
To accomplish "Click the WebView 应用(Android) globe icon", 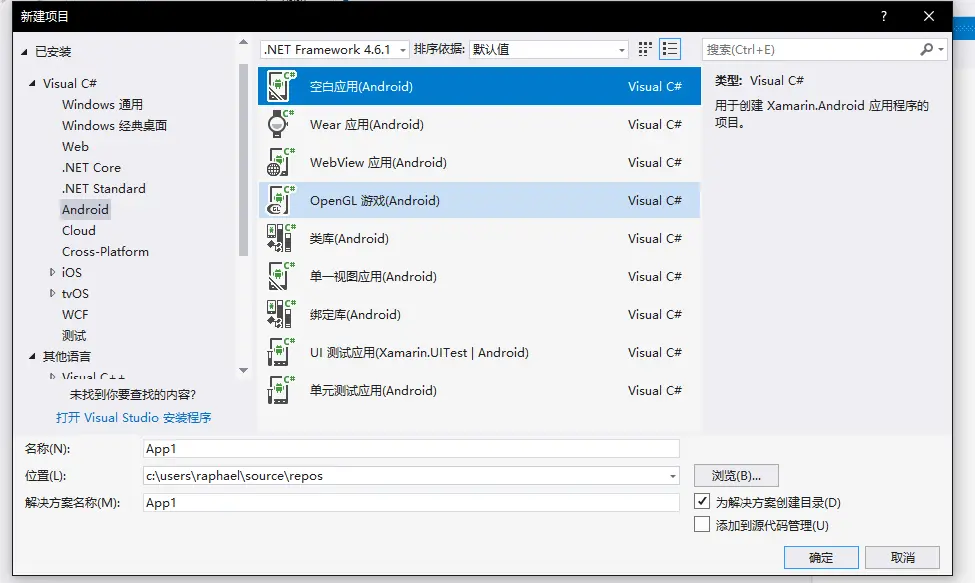I will click(x=281, y=162).
